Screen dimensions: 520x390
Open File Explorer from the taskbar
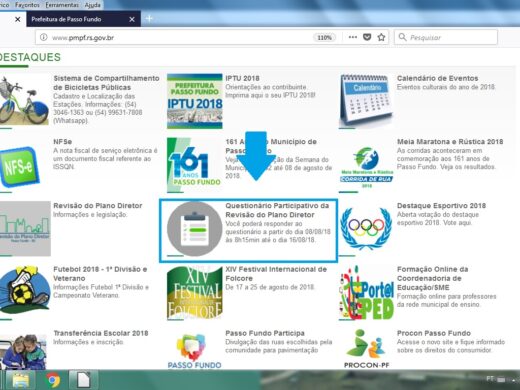(x=20, y=380)
